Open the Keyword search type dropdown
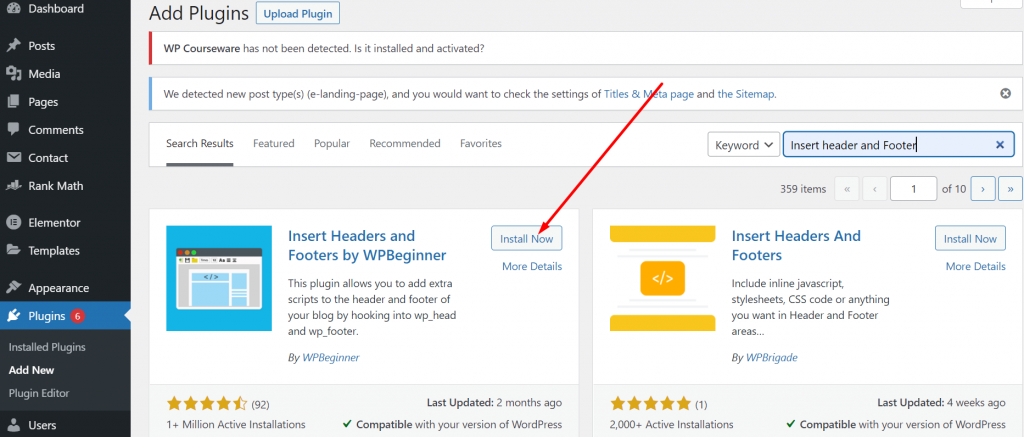Viewport: 1024px width, 437px height. (x=744, y=145)
